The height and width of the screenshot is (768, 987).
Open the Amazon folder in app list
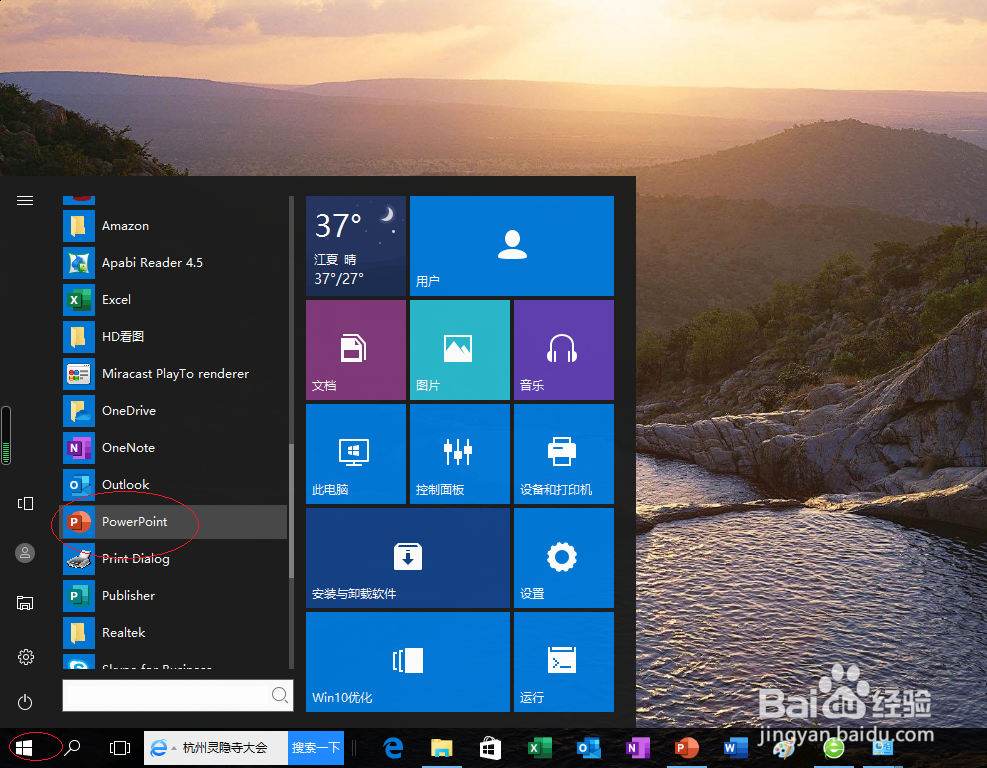pos(174,226)
